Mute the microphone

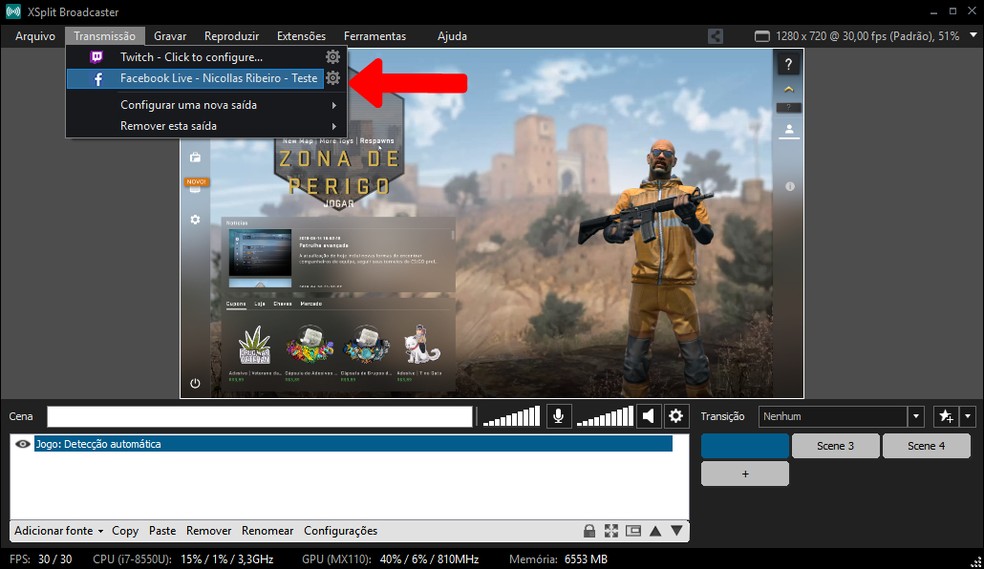point(558,416)
